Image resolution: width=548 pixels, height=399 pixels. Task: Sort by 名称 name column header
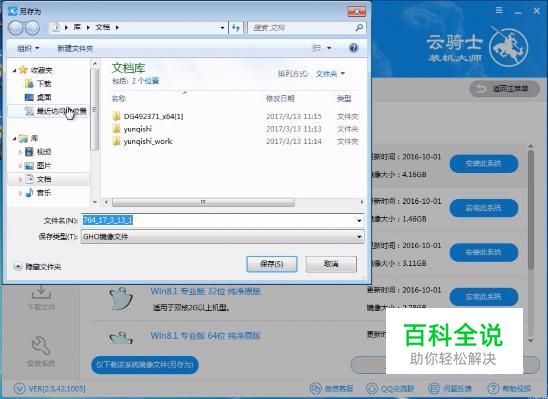coord(119,99)
